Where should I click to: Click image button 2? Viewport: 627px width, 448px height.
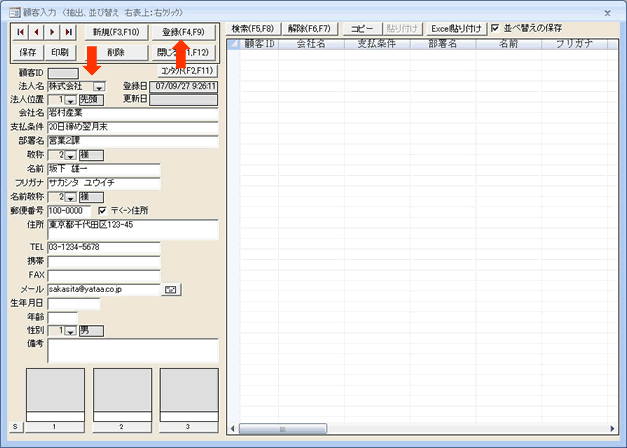(122, 427)
